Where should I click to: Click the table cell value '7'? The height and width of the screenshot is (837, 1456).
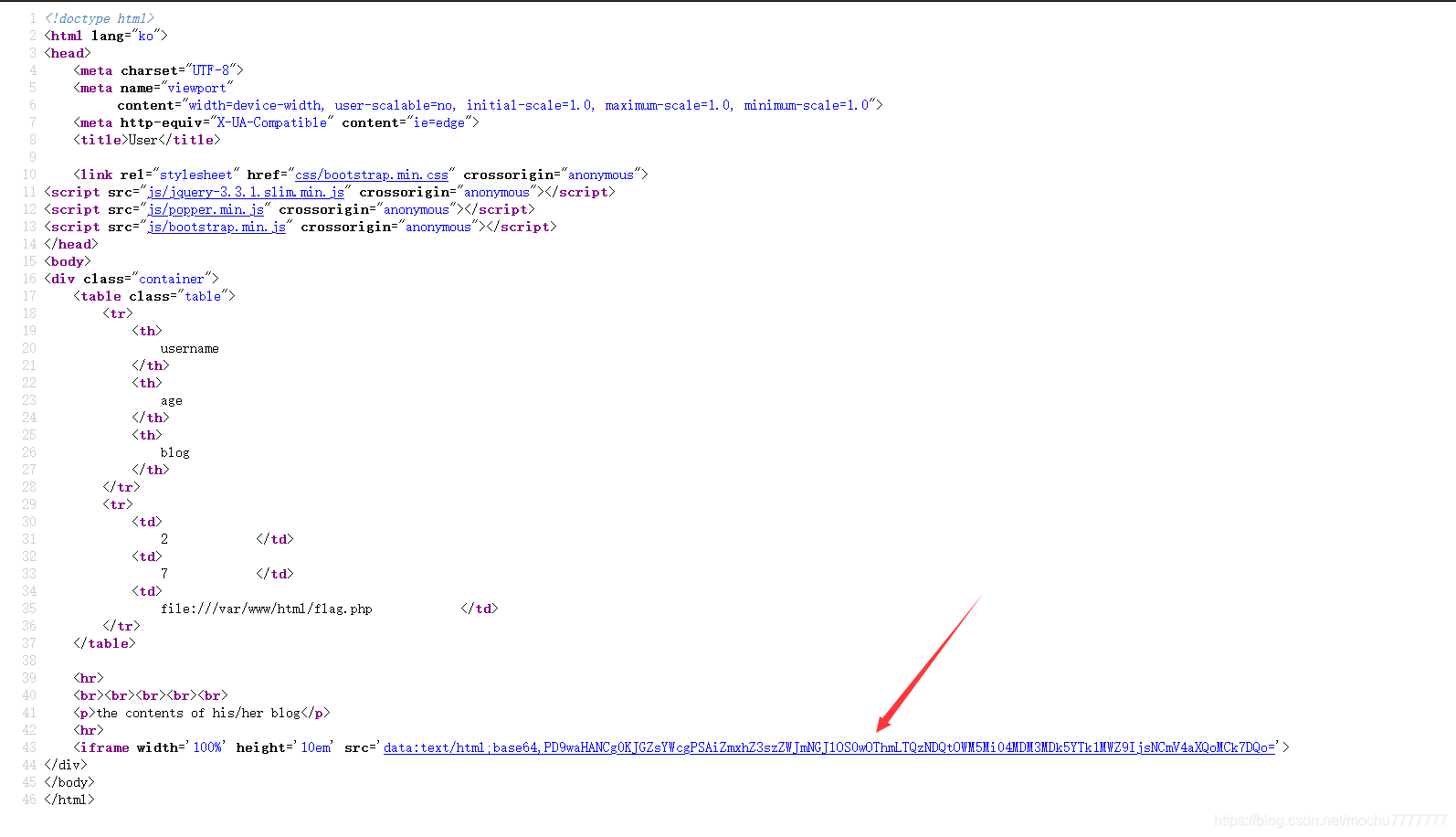pyautogui.click(x=164, y=574)
